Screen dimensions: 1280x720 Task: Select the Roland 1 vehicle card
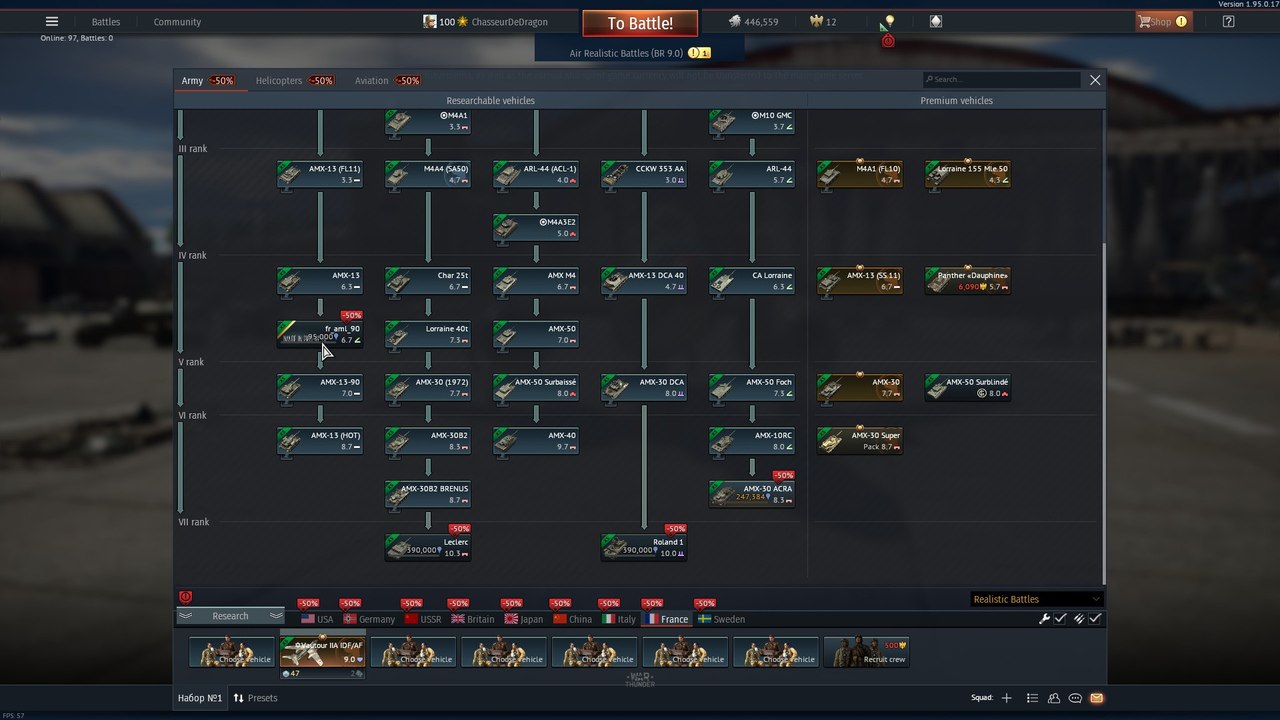tap(644, 547)
